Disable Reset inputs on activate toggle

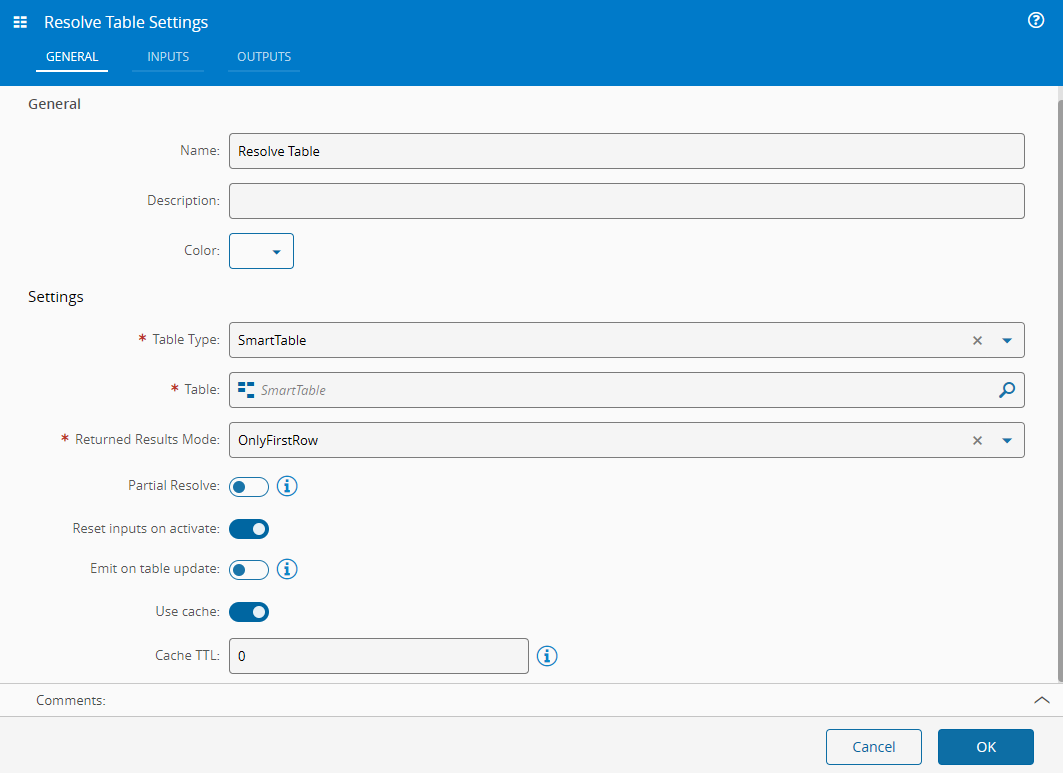click(x=249, y=529)
